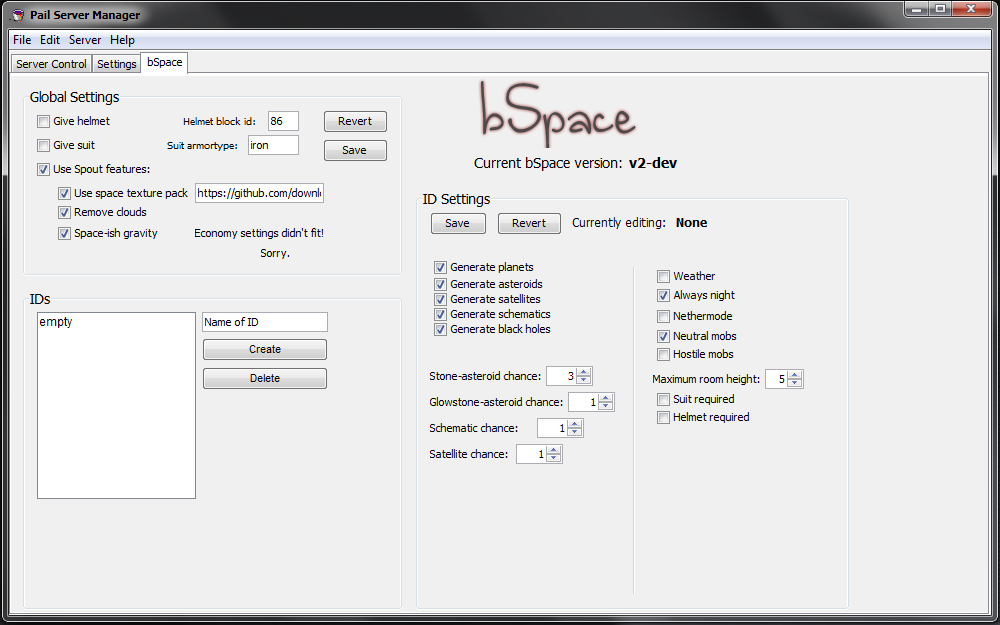
Task: Click the Pail Server Manager title bar icon
Action: click(17, 15)
